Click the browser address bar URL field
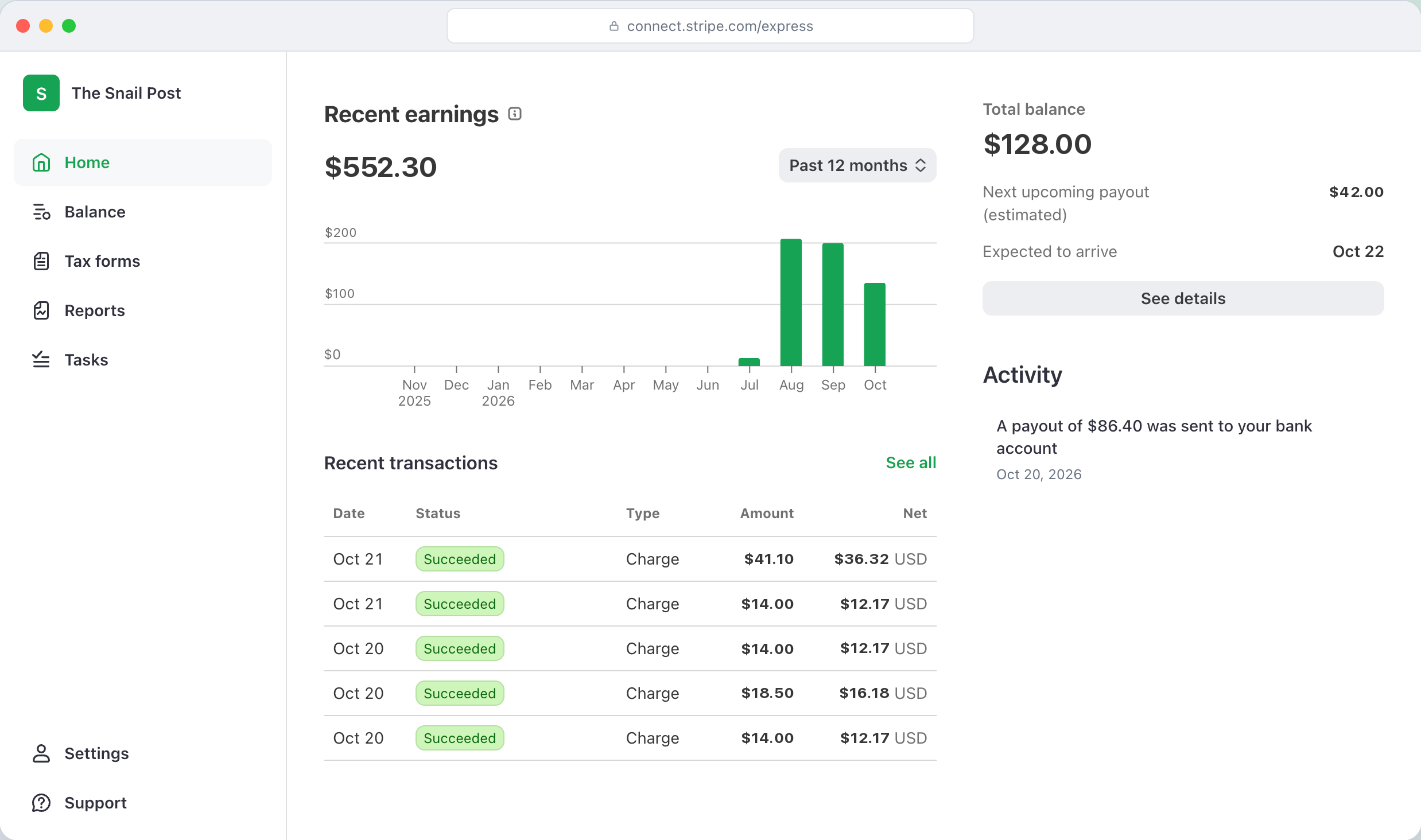This screenshot has height=840, width=1421. (x=710, y=26)
